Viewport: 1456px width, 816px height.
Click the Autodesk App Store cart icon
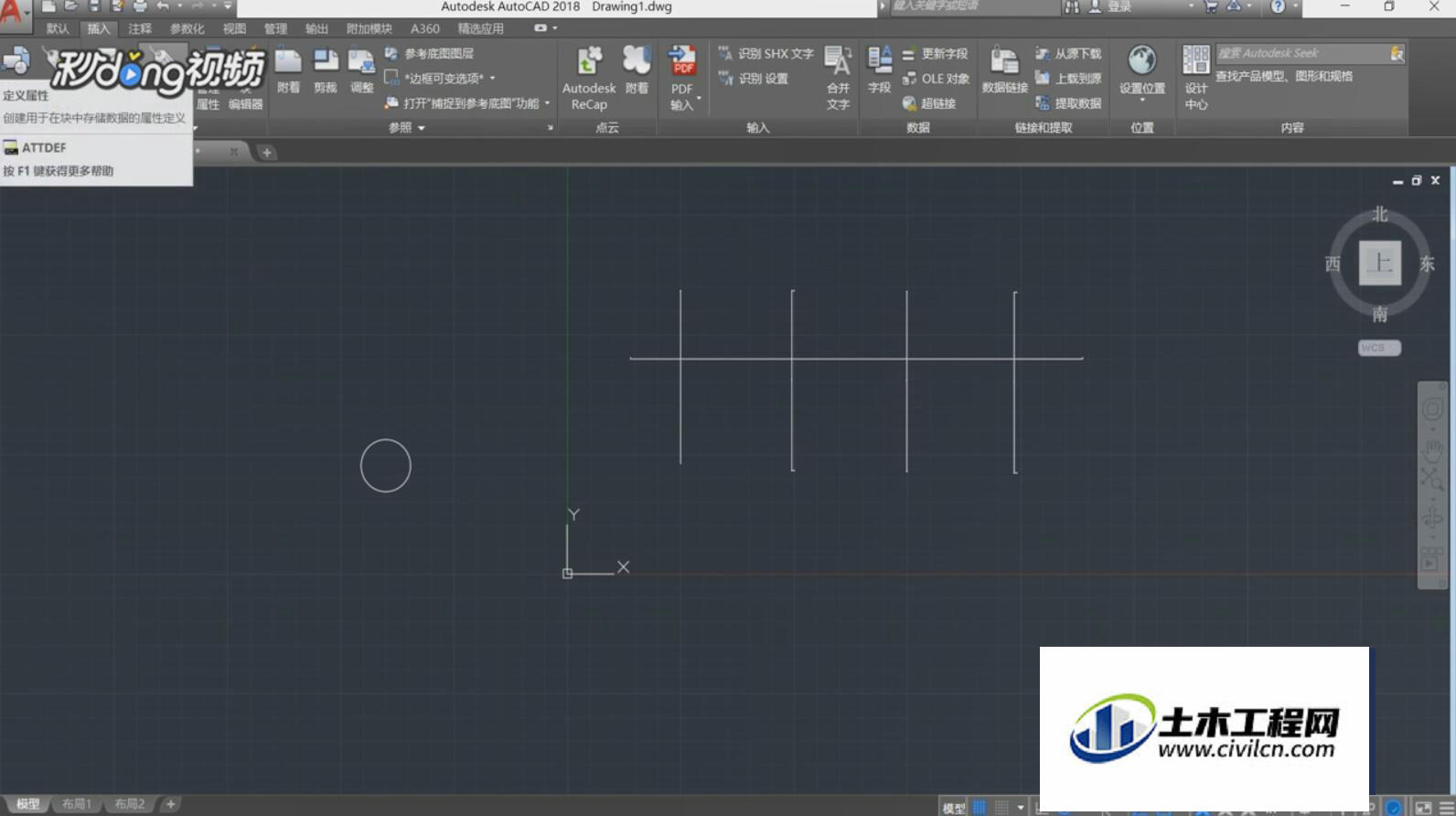point(1211,6)
